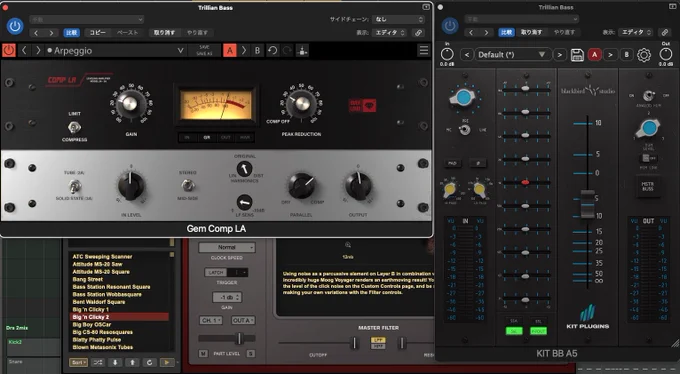Image resolution: width=680 pixels, height=374 pixels.
Task: Click Master Filter CUTOFF slider handle
Action: coord(354,343)
